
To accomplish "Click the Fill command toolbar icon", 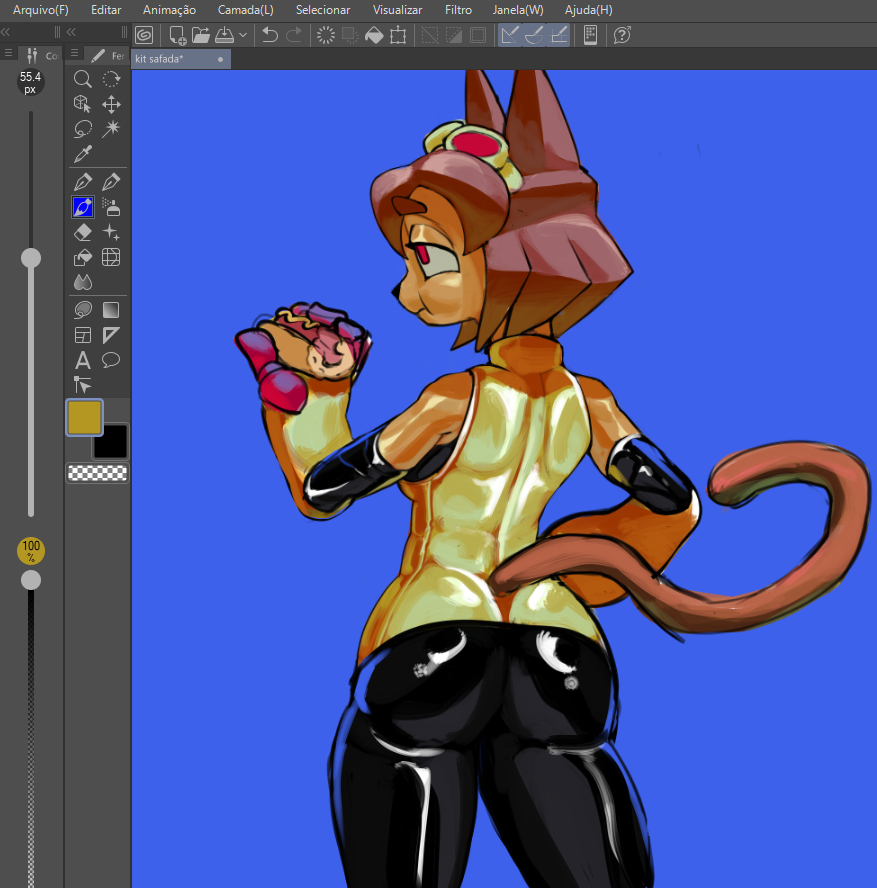I will pyautogui.click(x=374, y=35).
